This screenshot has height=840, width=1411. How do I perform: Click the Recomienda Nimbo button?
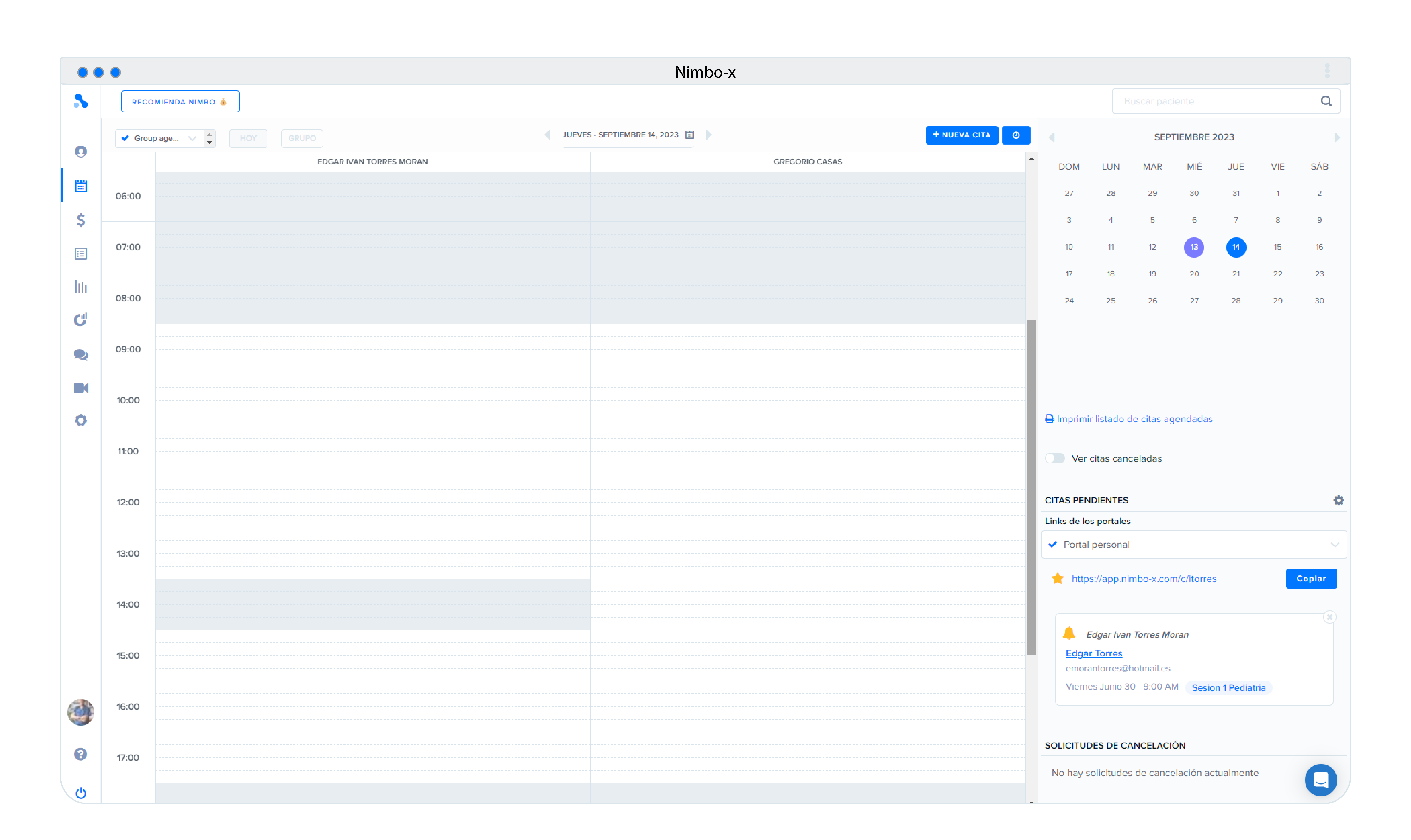tap(181, 102)
